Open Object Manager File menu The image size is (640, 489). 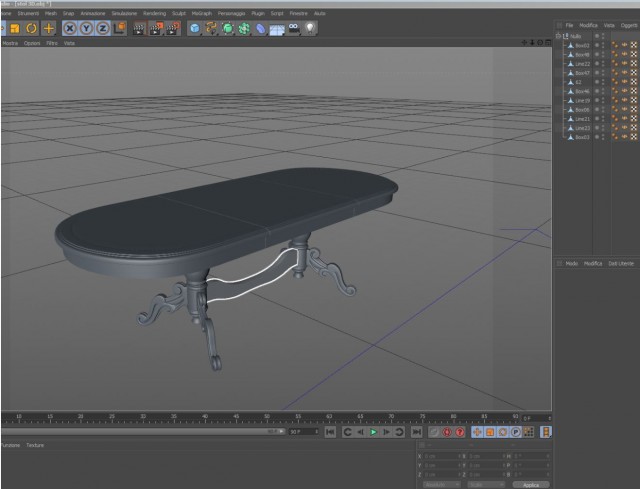[569, 25]
